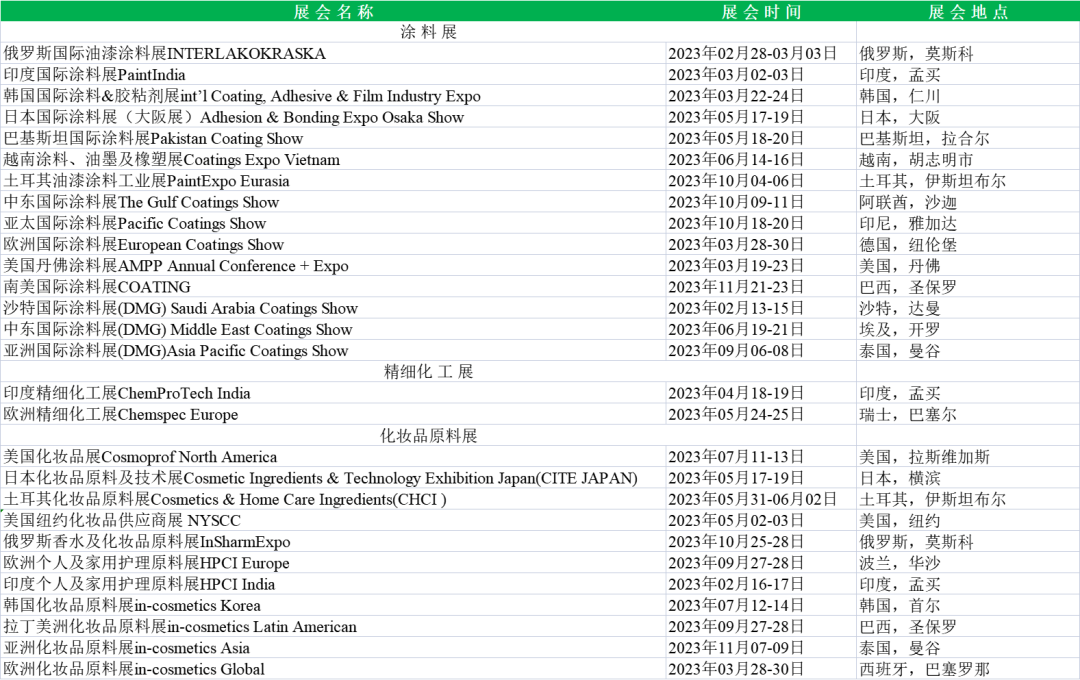Click the date 2023年06月14-16日
The height and width of the screenshot is (680, 1080).
(736, 159)
